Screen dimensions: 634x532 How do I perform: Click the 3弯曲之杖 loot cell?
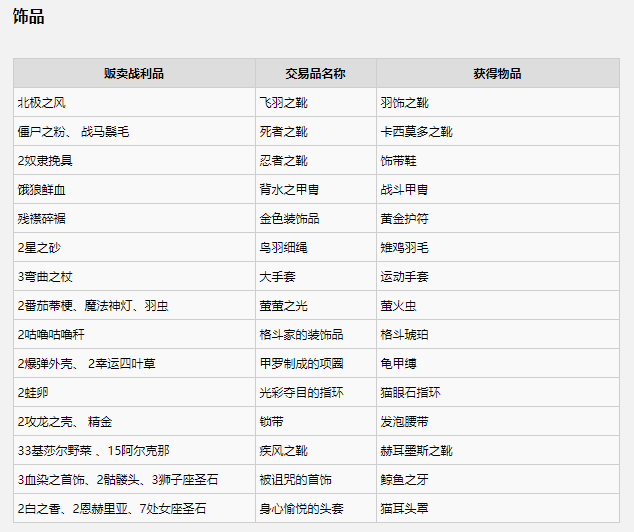(45, 277)
